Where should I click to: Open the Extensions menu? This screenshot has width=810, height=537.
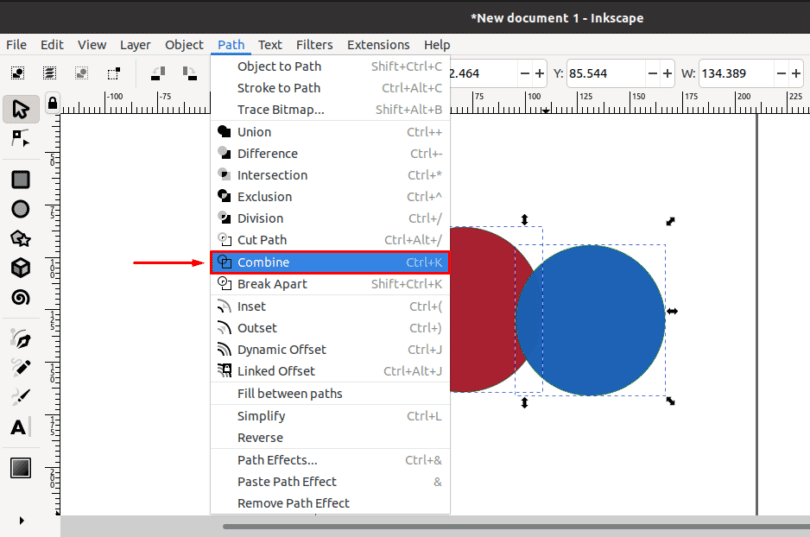point(378,45)
